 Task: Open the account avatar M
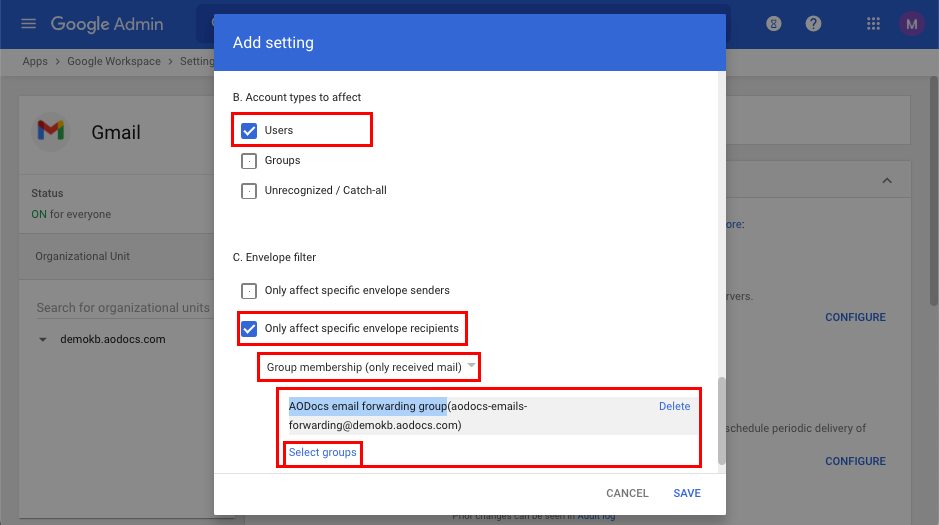pos(911,24)
